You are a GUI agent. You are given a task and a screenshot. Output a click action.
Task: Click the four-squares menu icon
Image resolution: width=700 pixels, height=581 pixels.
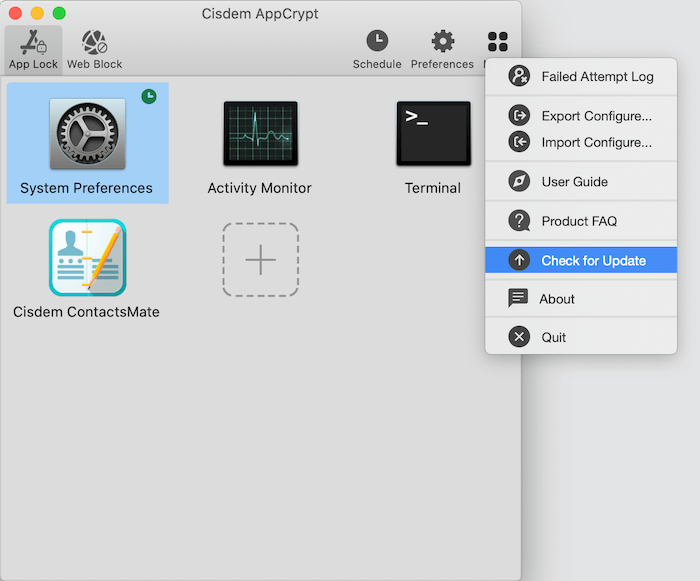pyautogui.click(x=497, y=42)
